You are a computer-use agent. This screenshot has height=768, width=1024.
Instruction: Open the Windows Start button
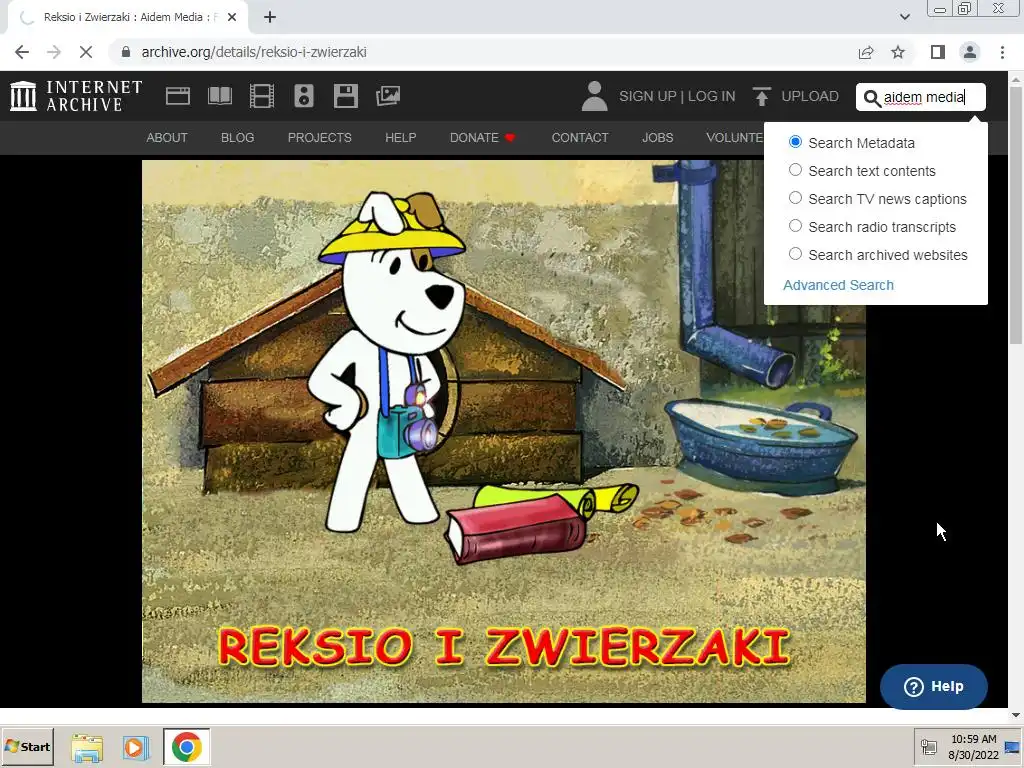click(x=27, y=746)
